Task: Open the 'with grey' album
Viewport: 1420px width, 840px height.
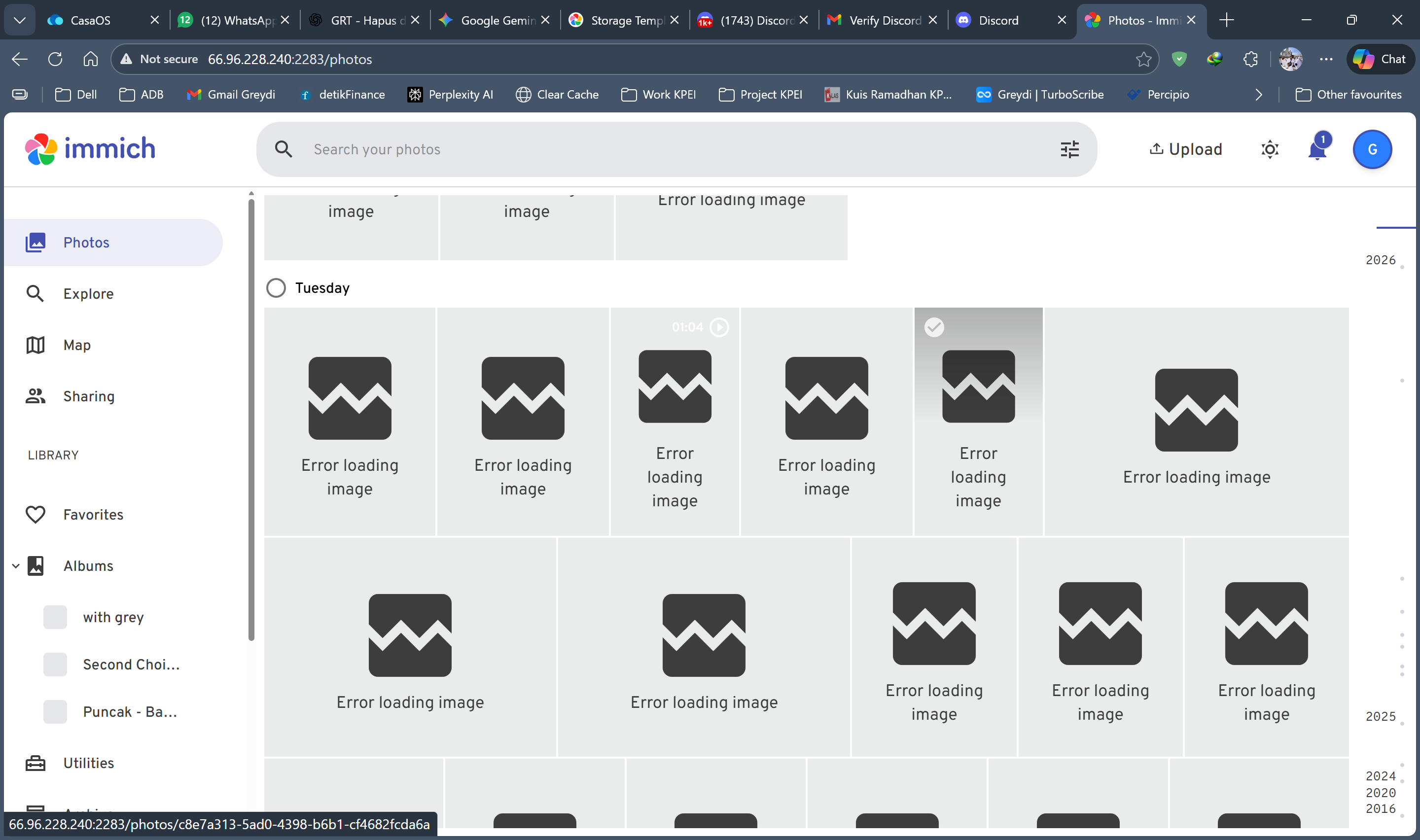Action: click(x=113, y=617)
